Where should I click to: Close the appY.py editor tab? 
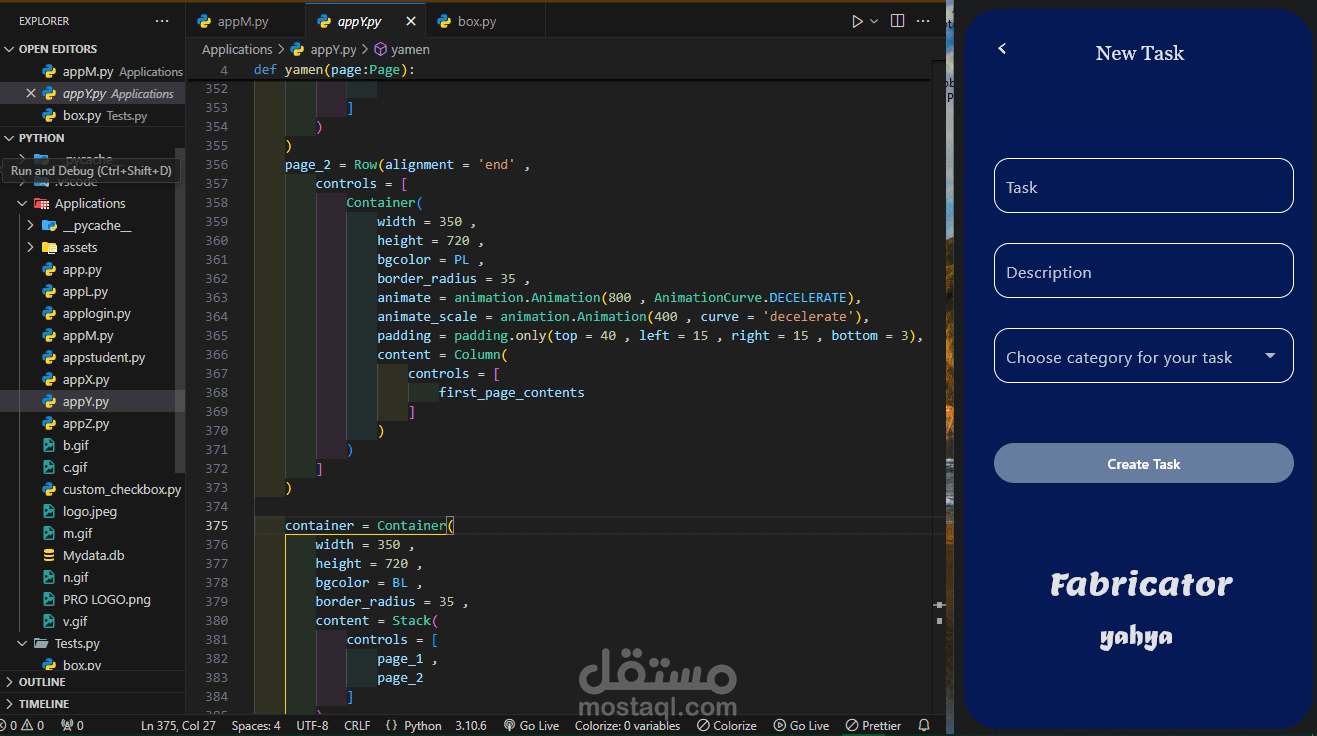411,21
